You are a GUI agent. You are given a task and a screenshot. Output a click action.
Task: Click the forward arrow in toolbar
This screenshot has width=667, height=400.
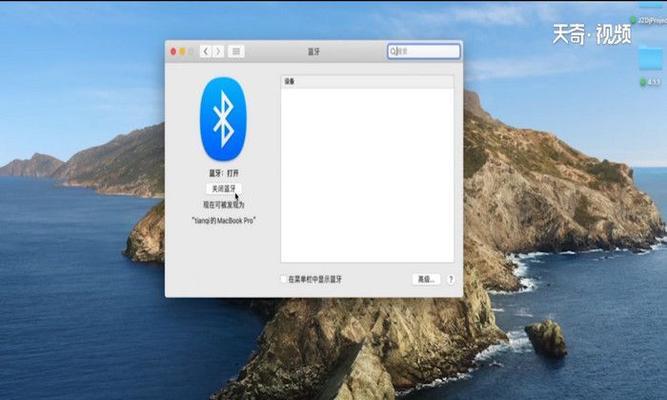click(218, 51)
